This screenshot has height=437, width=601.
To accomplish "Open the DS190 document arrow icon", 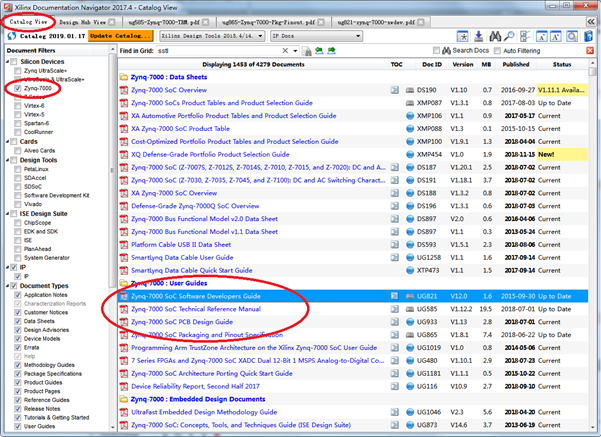I will pyautogui.click(x=396, y=90).
